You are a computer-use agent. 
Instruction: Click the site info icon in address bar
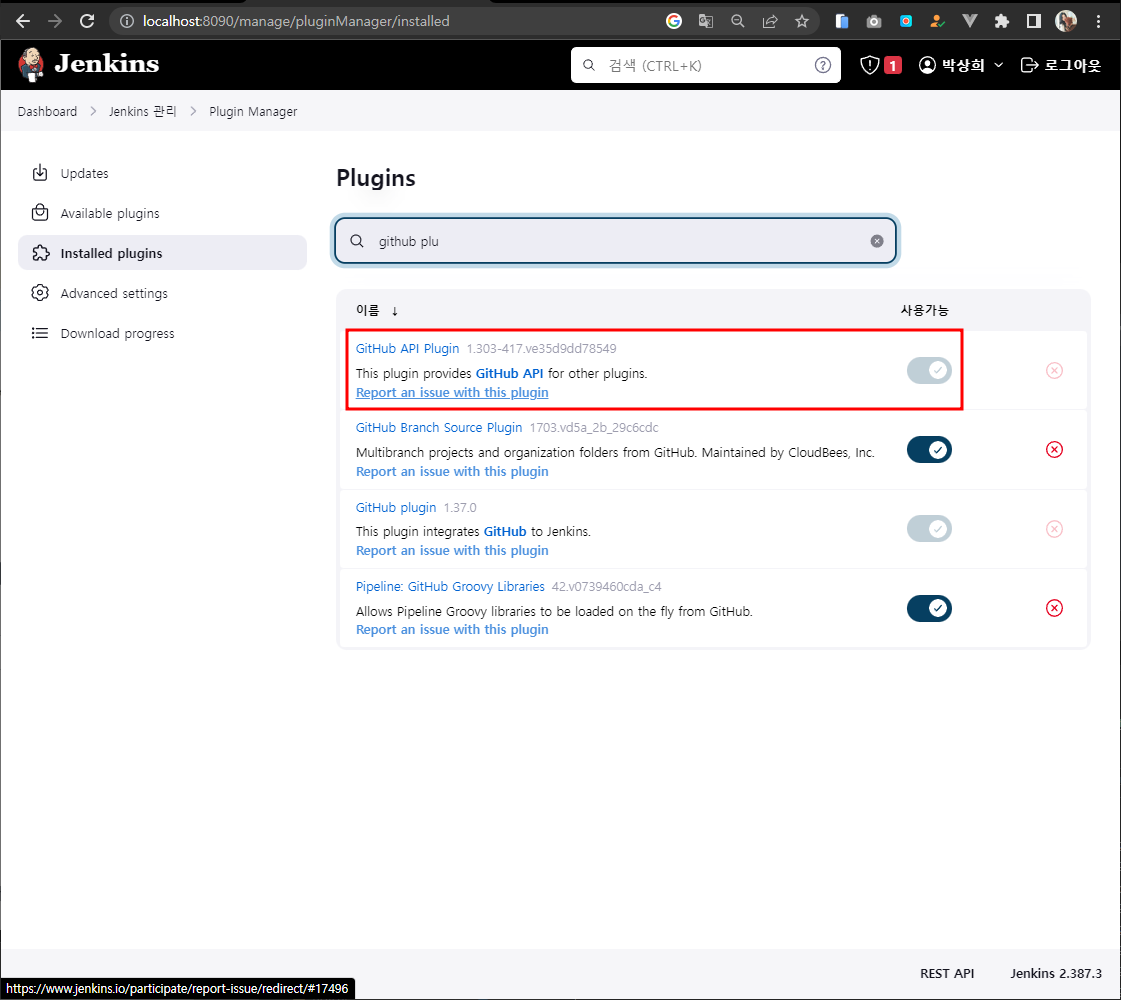click(x=127, y=21)
